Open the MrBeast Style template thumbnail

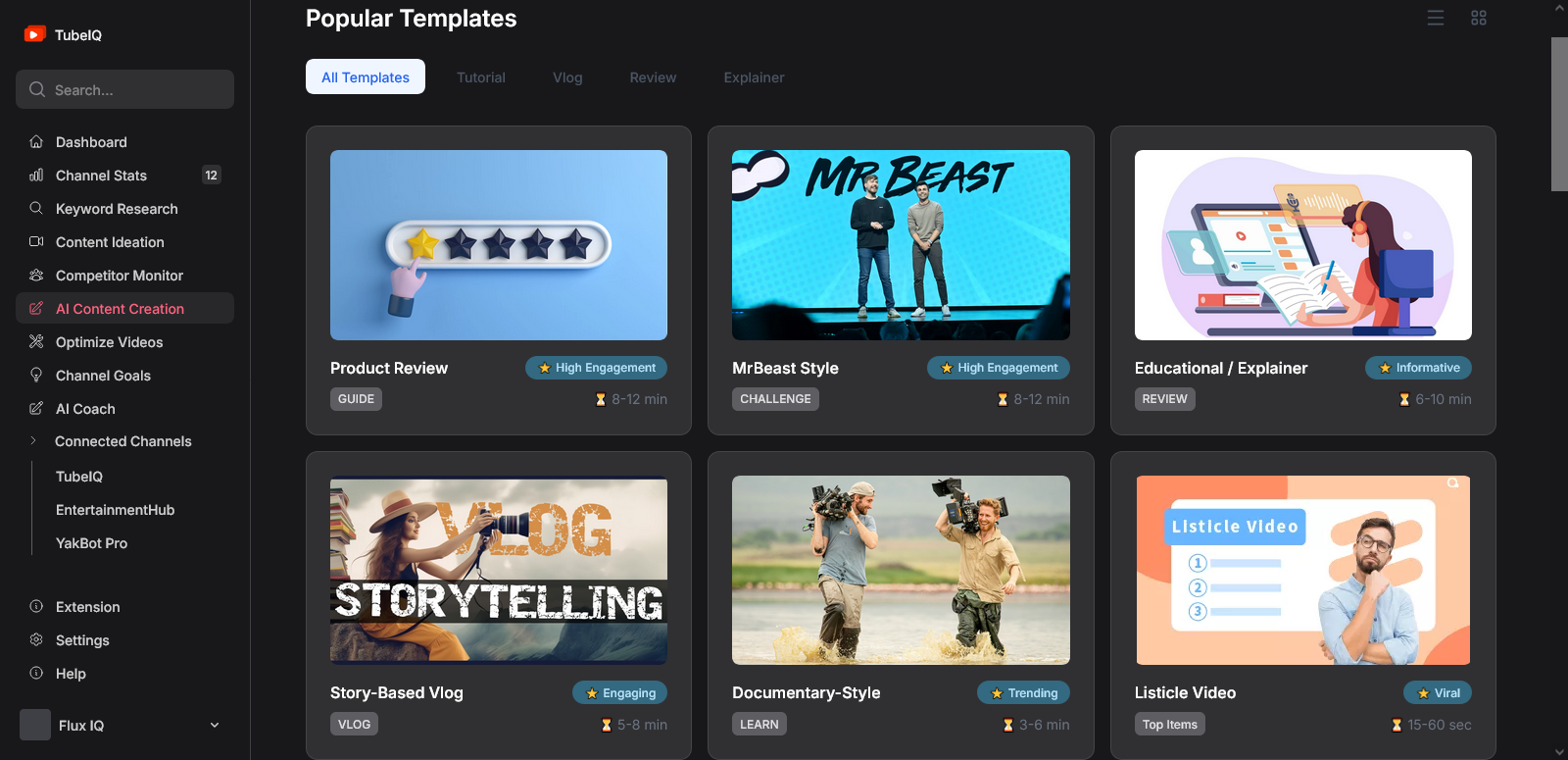pos(901,245)
